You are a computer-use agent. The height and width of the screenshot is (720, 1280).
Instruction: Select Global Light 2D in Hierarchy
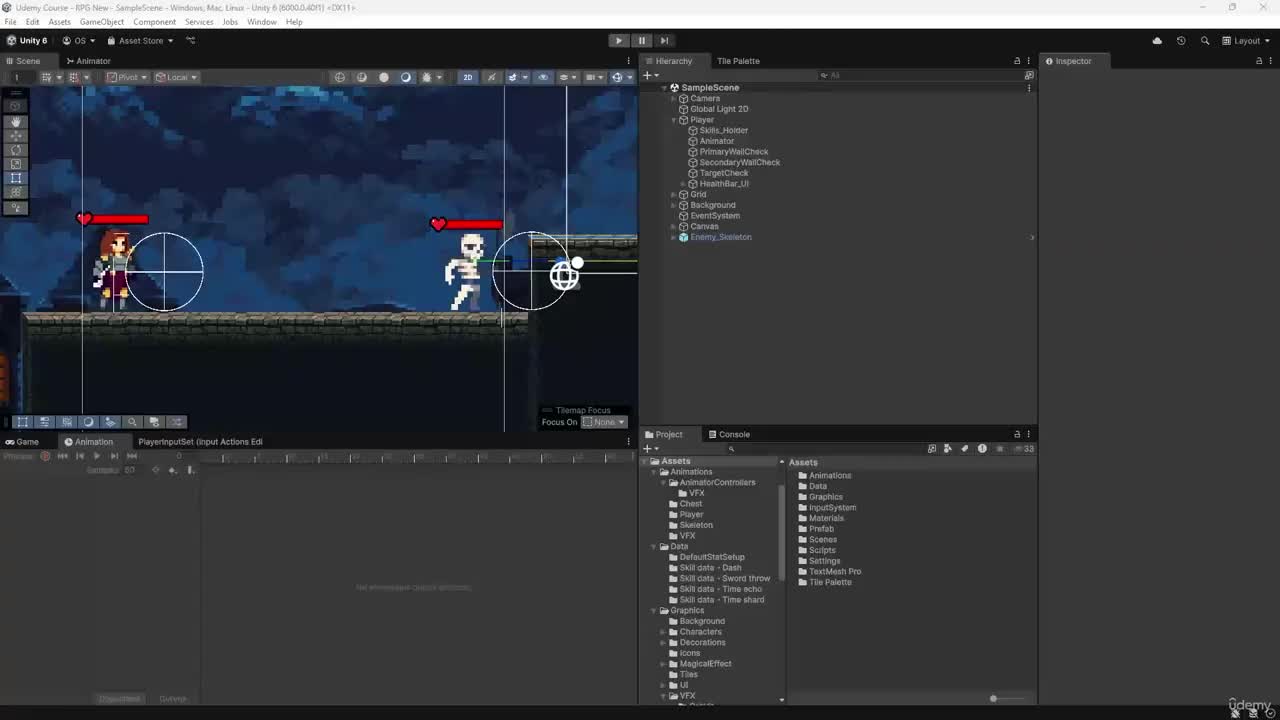coord(718,109)
